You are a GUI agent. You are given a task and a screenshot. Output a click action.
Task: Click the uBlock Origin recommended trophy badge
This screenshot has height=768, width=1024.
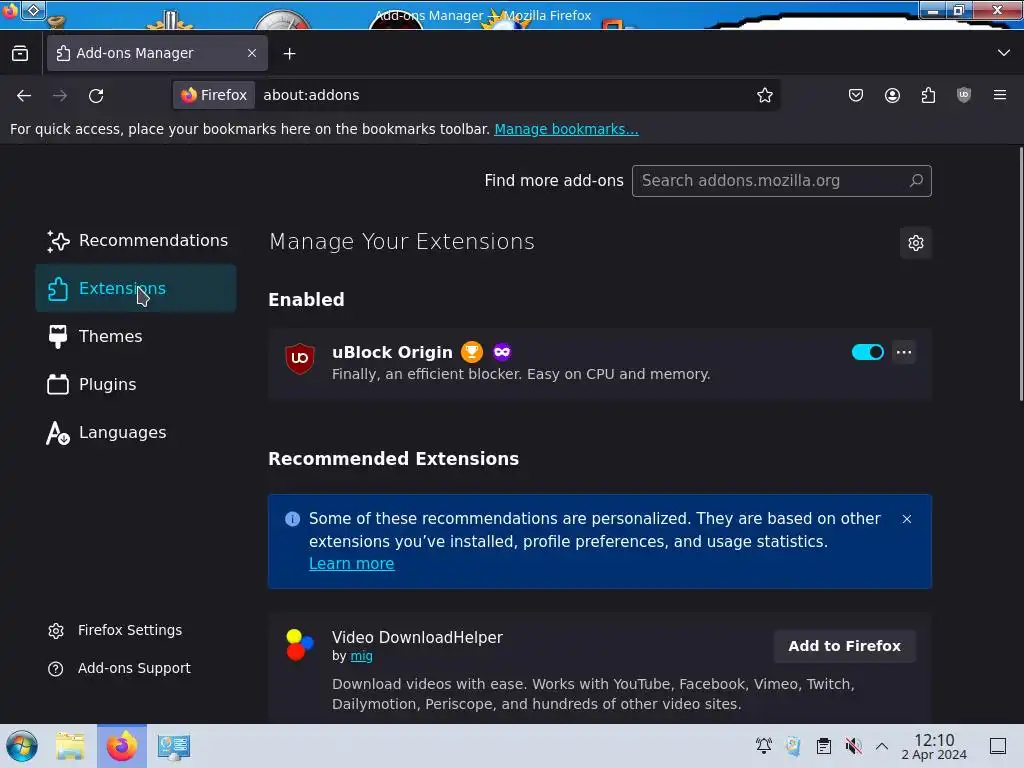472,352
